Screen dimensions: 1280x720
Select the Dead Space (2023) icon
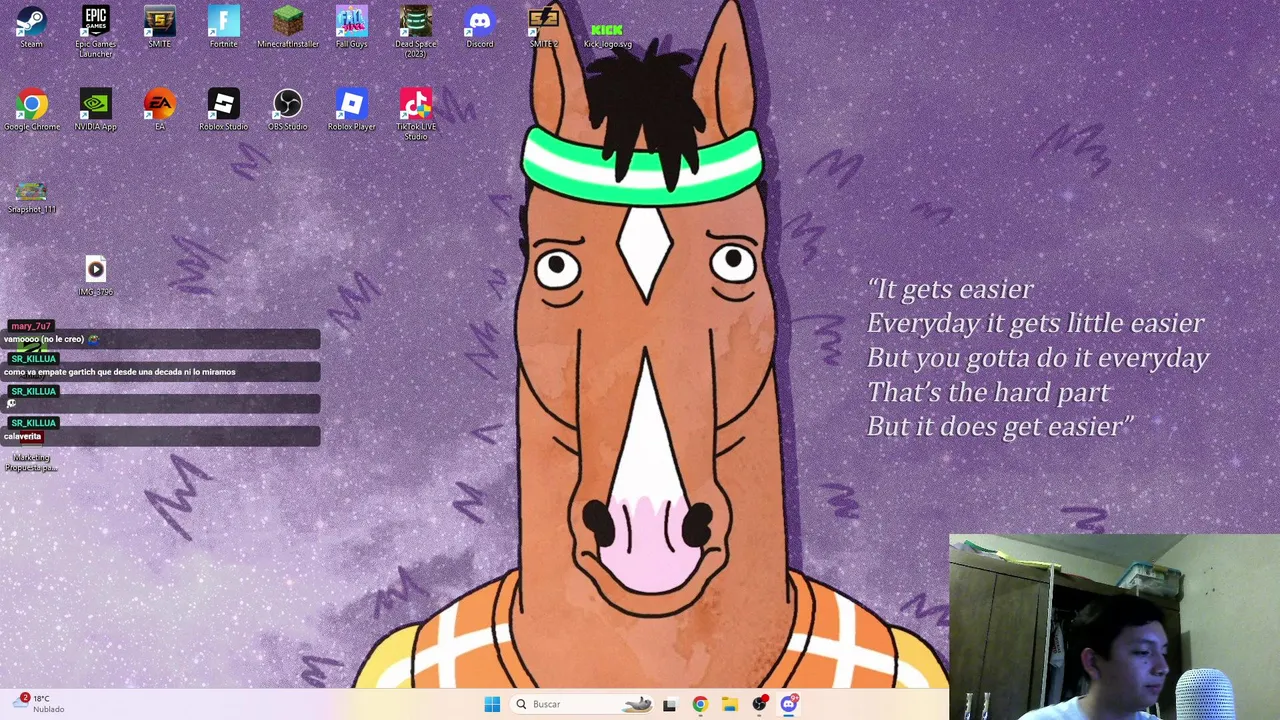[x=415, y=32]
